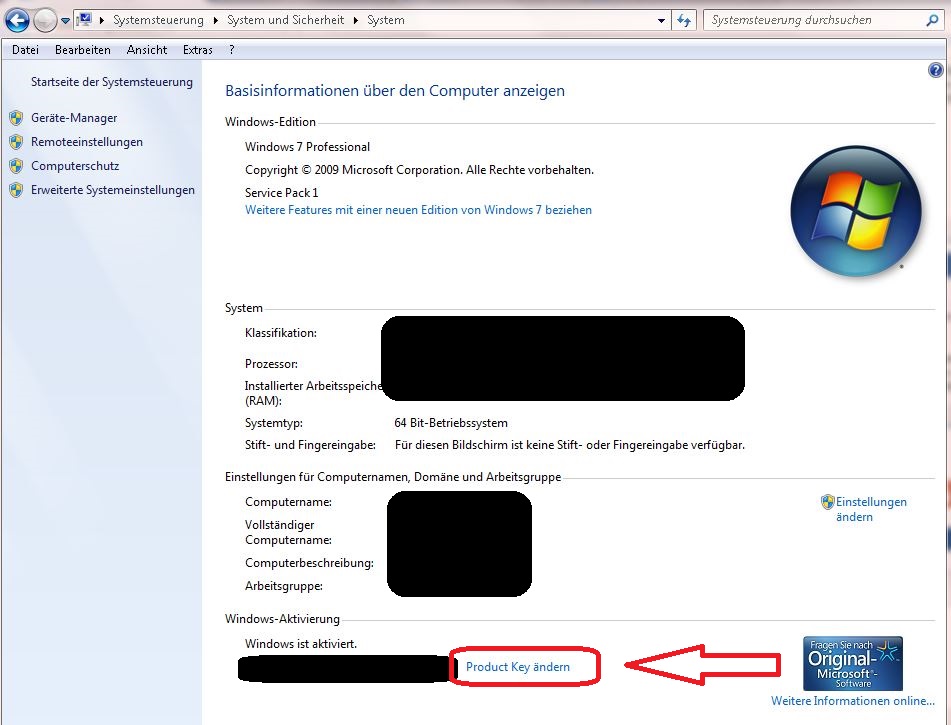
Task: Open Computerschutz link
Action: pos(75,166)
